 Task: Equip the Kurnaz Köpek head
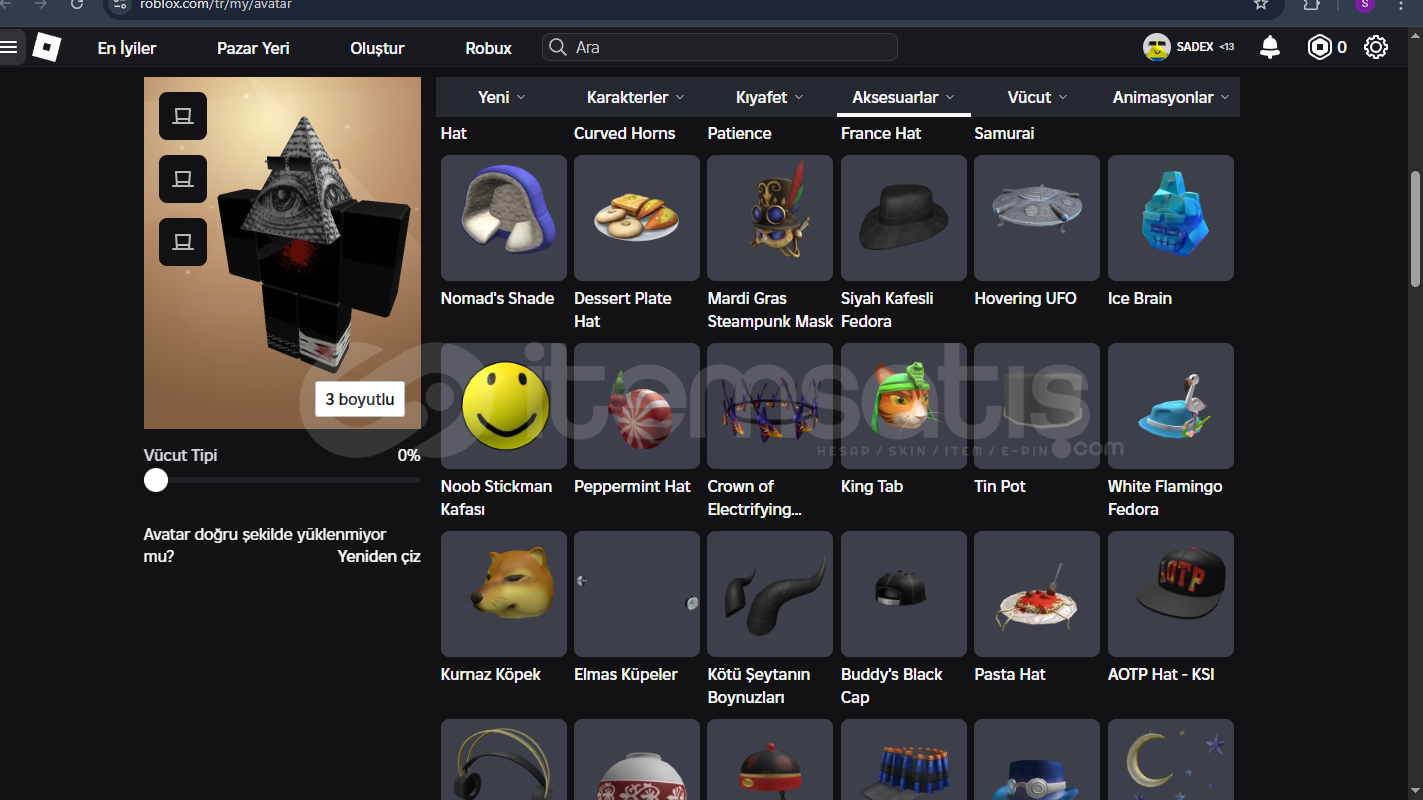coord(504,594)
